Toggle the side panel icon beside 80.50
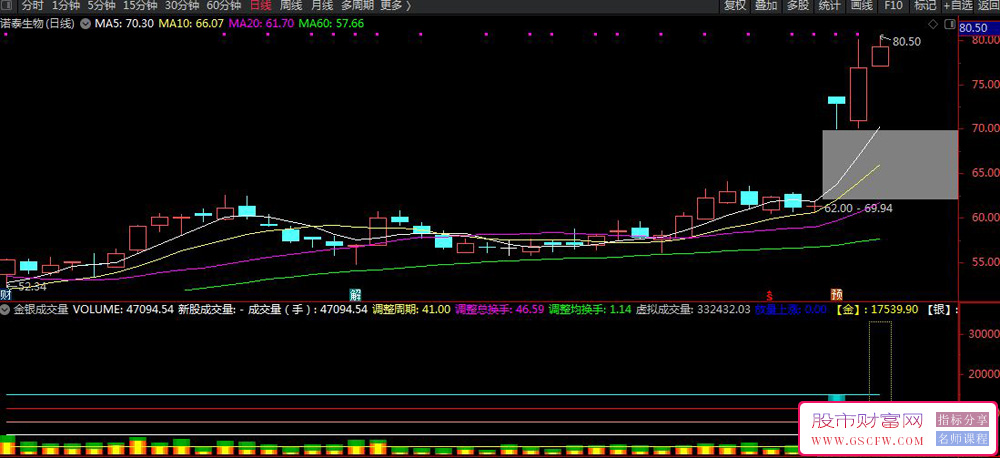Screen dimensions: 1000x458 point(949,25)
